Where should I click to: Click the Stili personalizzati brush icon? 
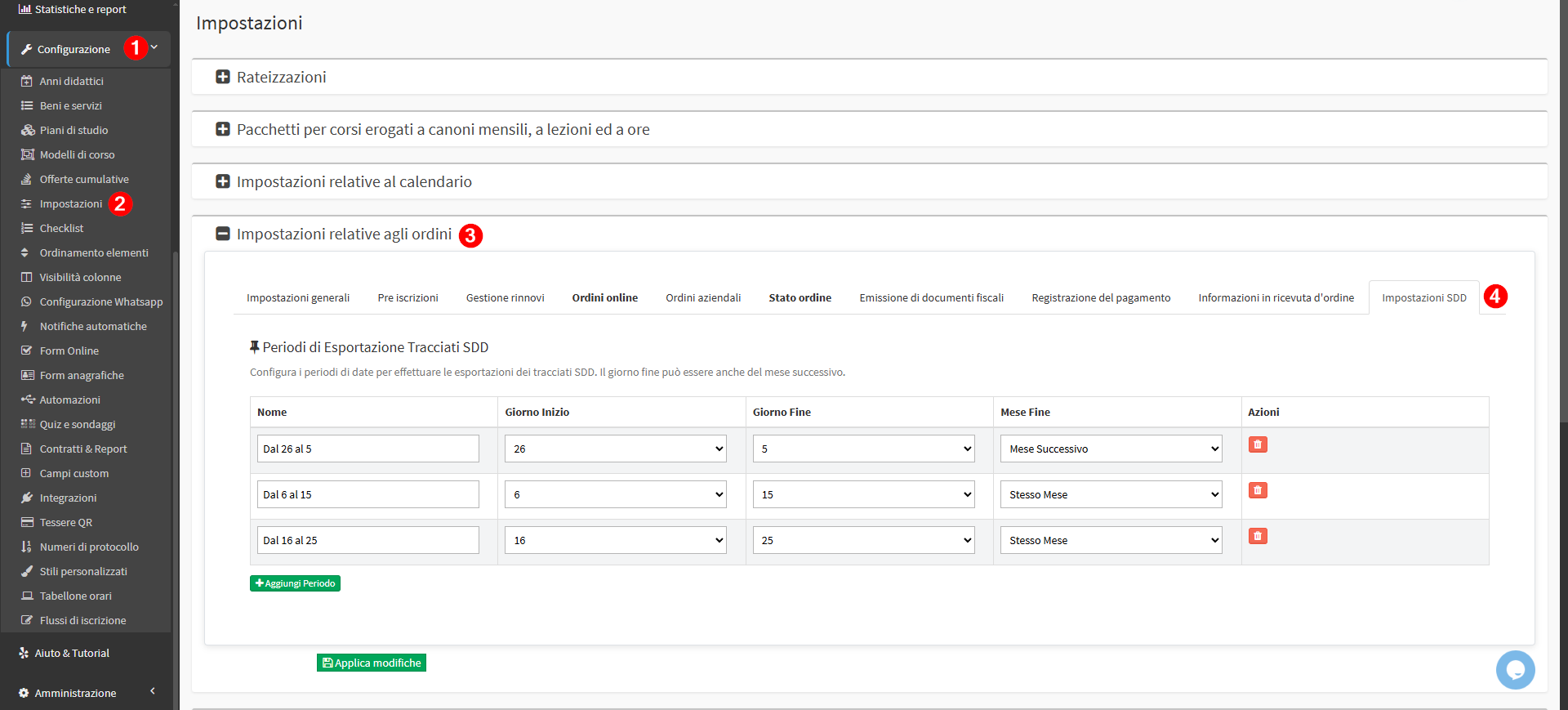click(x=26, y=571)
